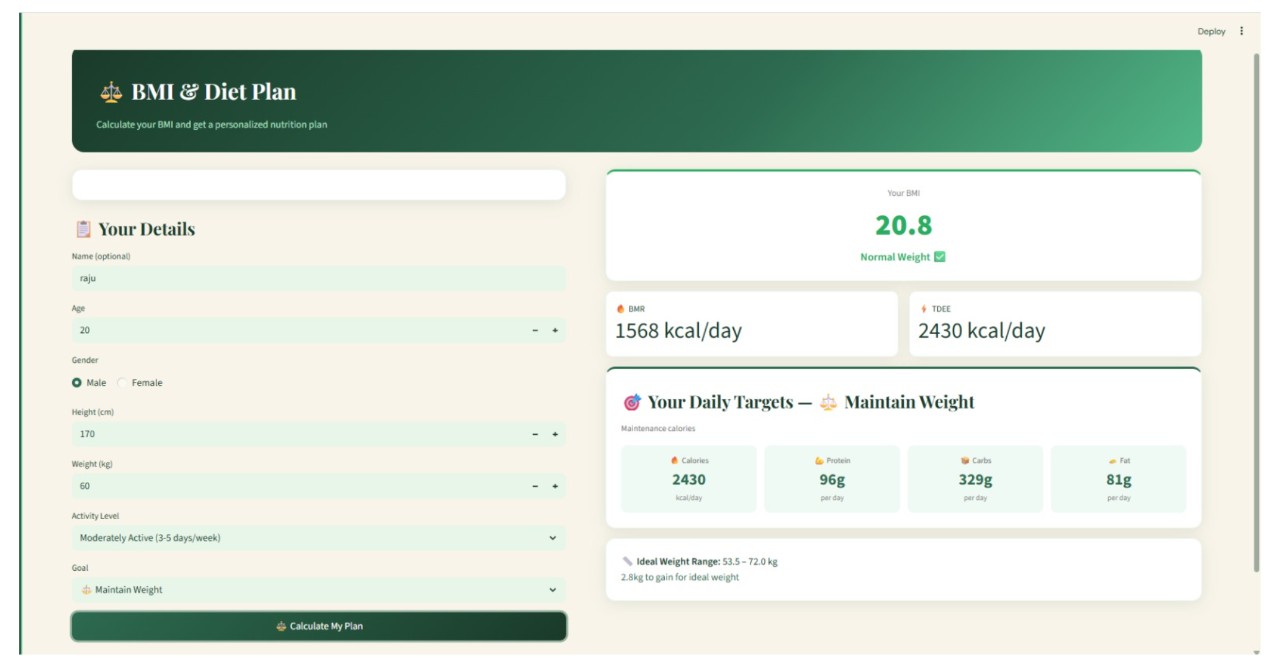Click the 81g fat value
Screen dimensions: 1286x670
(x=1119, y=480)
